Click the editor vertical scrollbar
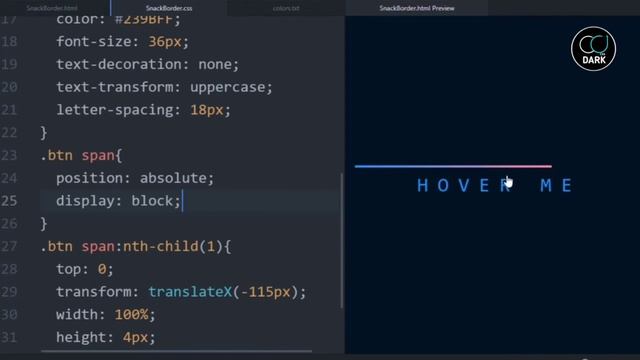Image resolution: width=640 pixels, height=360 pixels. click(x=342, y=240)
